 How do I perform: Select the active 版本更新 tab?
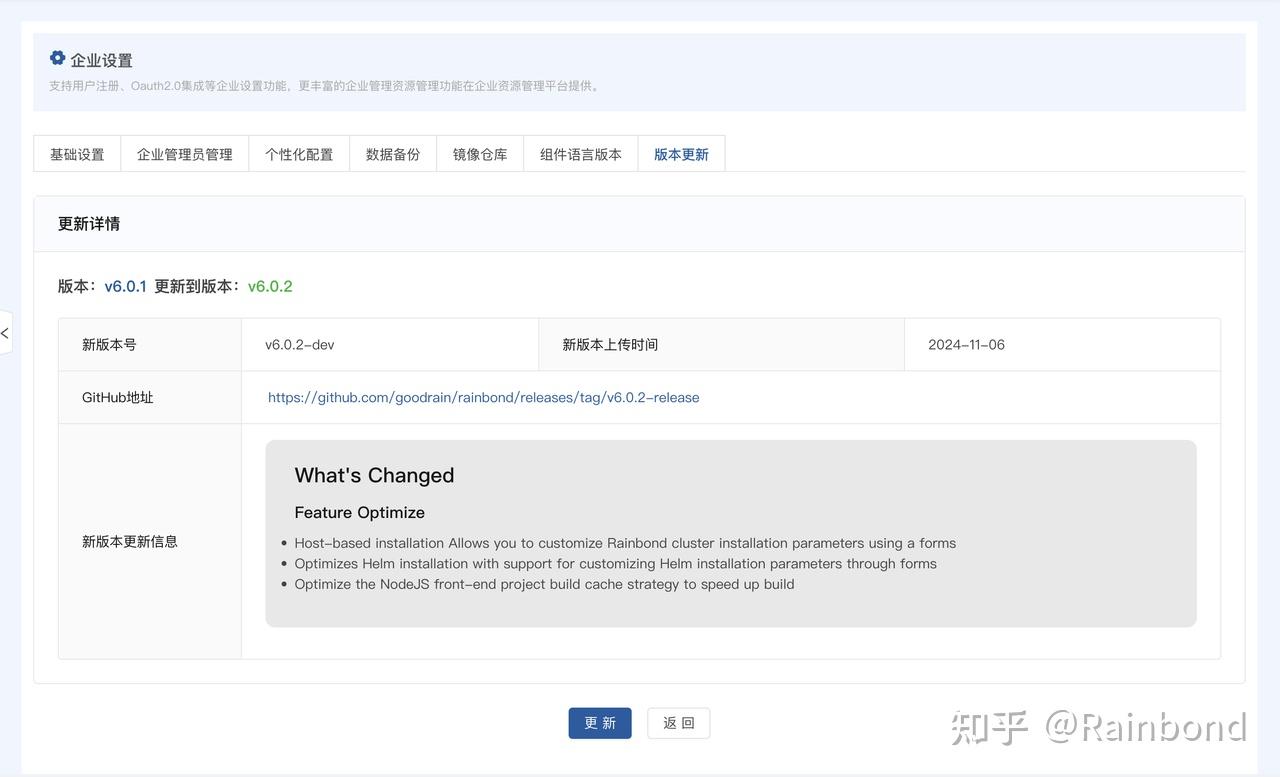[x=681, y=153]
